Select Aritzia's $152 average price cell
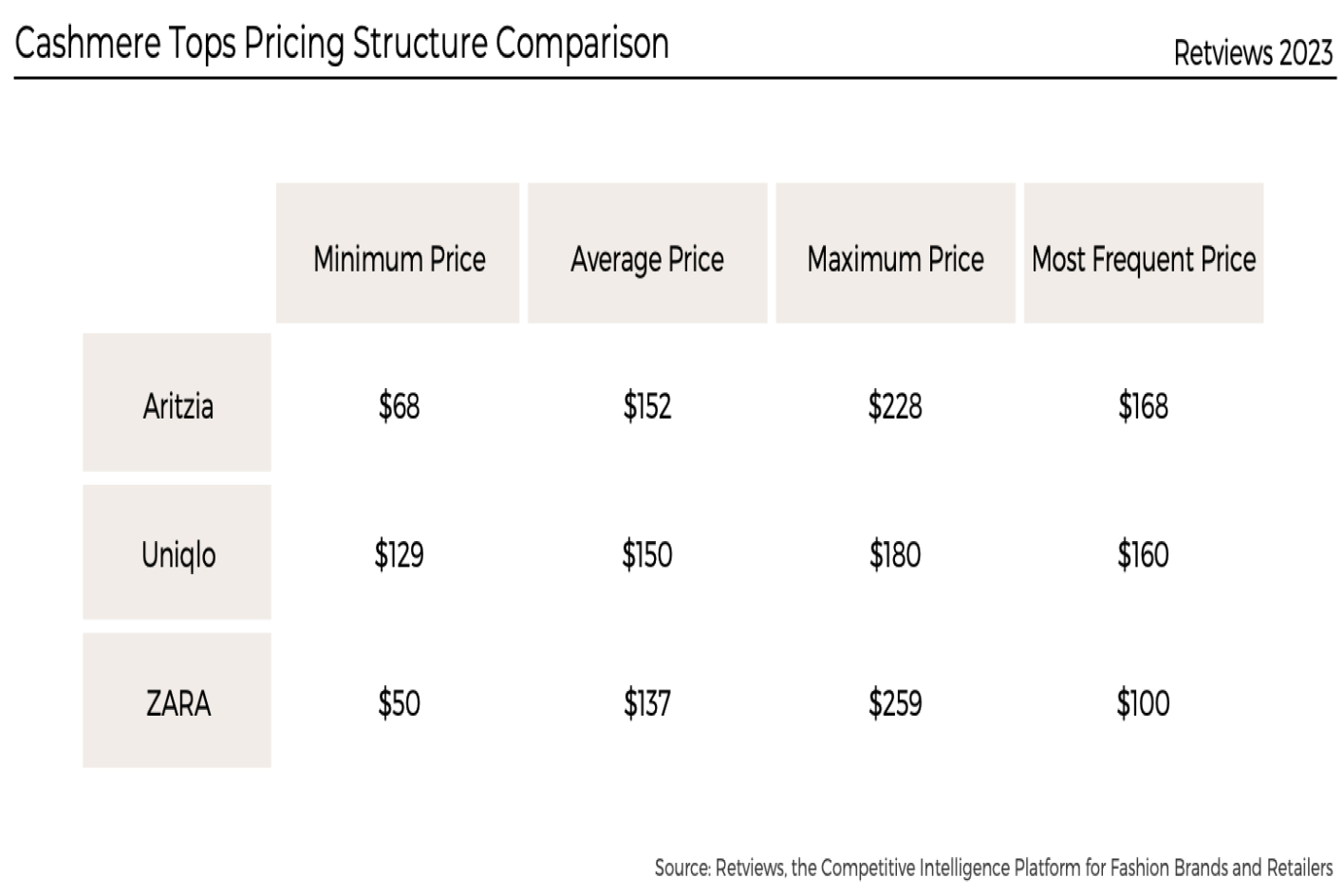Image resolution: width=1344 pixels, height=896 pixels. [647, 406]
